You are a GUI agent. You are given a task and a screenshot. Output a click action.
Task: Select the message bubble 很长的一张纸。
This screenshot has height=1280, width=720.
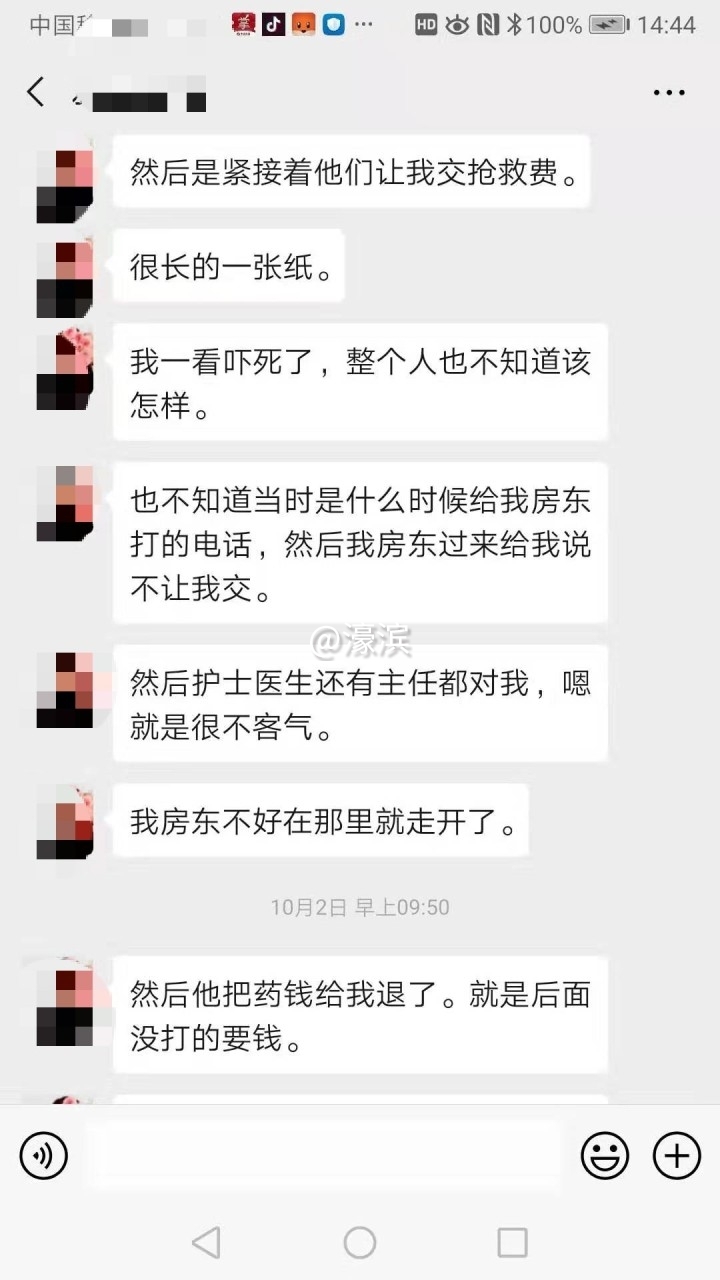(x=229, y=266)
